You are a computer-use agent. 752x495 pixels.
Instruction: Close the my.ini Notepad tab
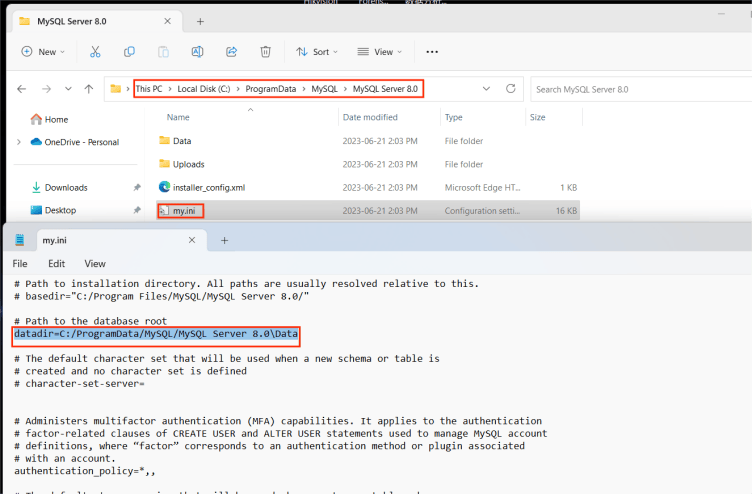pos(192,240)
